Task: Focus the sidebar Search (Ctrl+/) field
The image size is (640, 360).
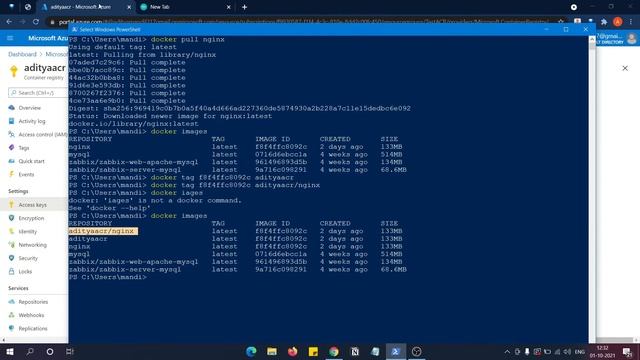Action: 38,93
